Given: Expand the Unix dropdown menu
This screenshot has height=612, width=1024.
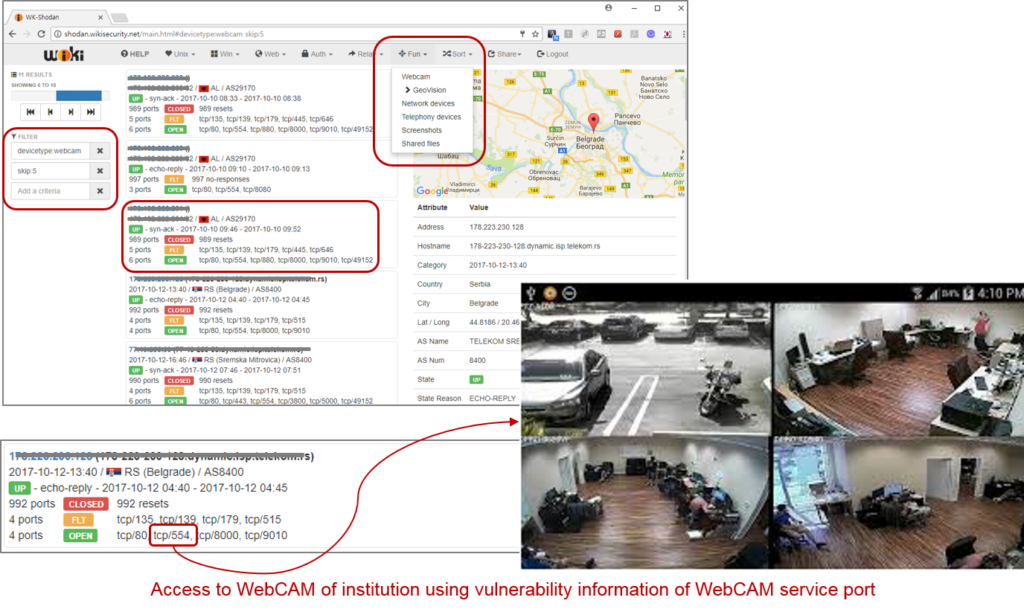Looking at the screenshot, I should [181, 54].
